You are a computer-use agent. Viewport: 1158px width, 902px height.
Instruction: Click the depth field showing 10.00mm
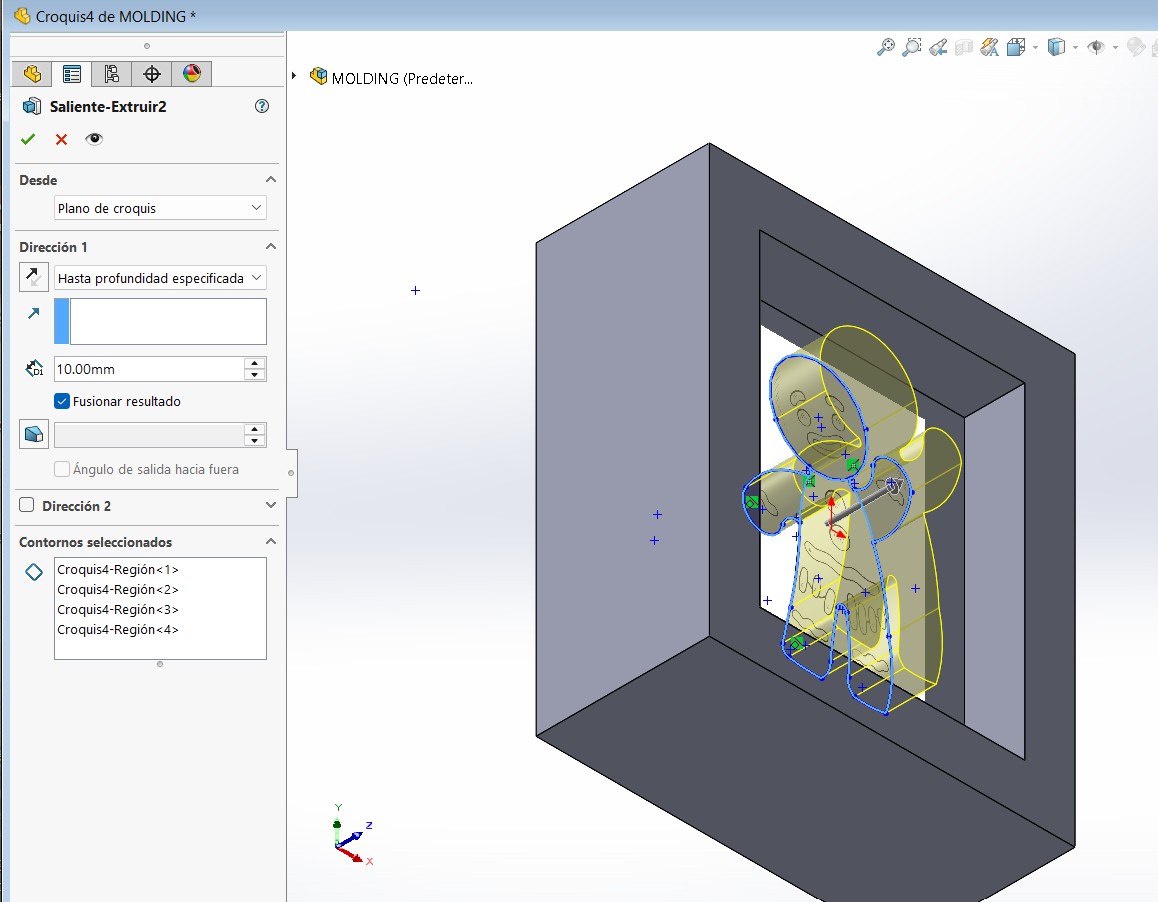click(149, 369)
